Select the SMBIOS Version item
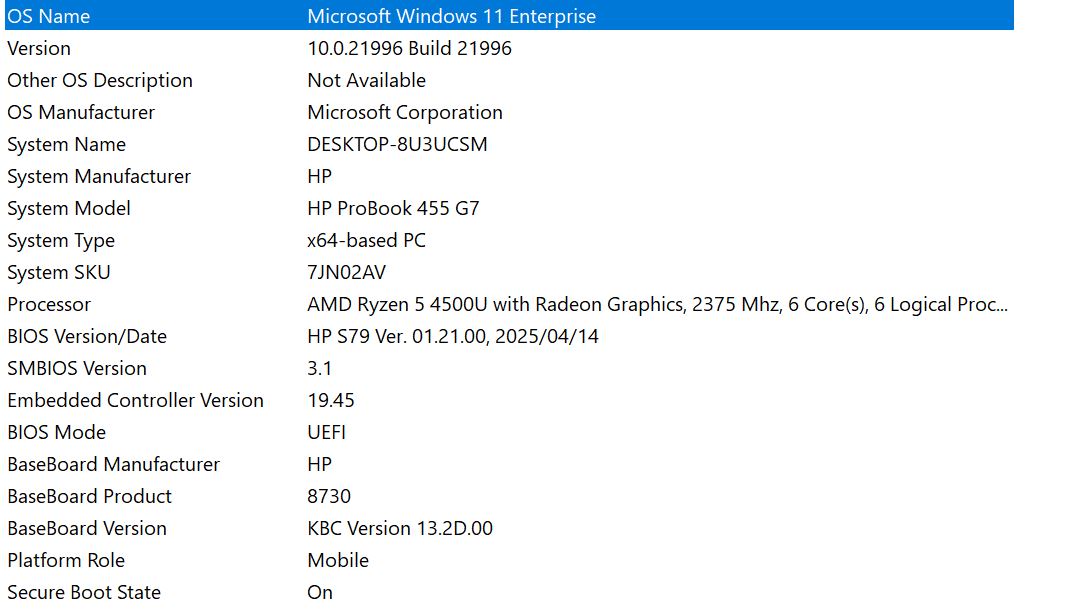Viewport: 1069px width, 611px height. click(x=76, y=368)
